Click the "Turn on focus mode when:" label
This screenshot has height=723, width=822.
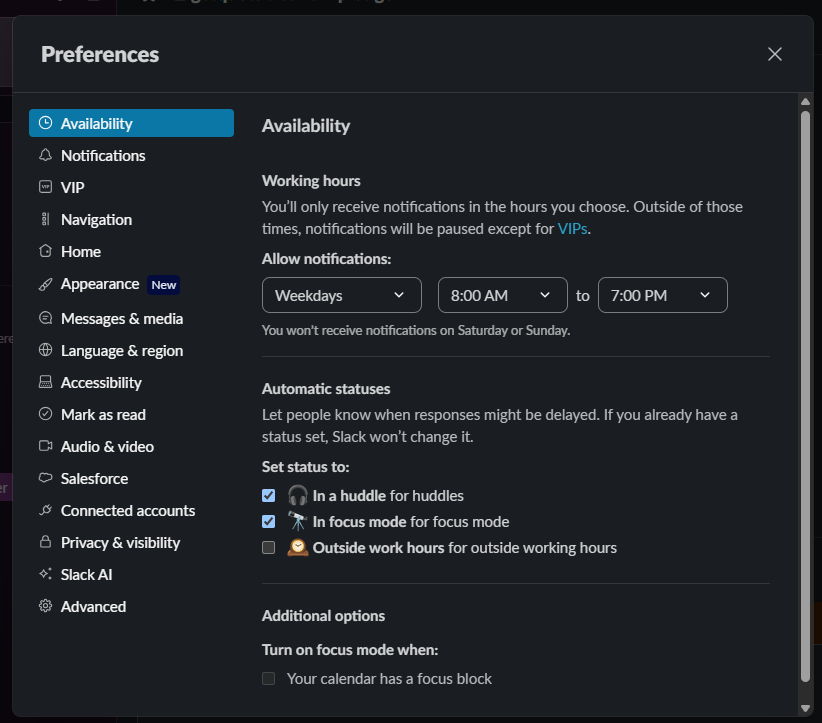(x=350, y=650)
